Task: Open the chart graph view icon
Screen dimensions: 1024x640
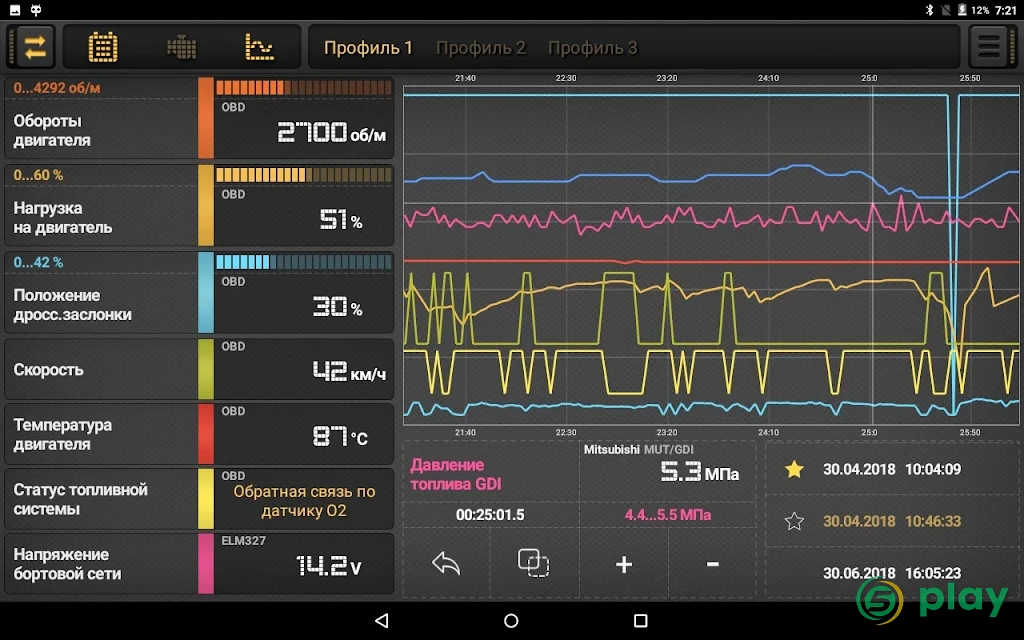Action: coord(259,47)
